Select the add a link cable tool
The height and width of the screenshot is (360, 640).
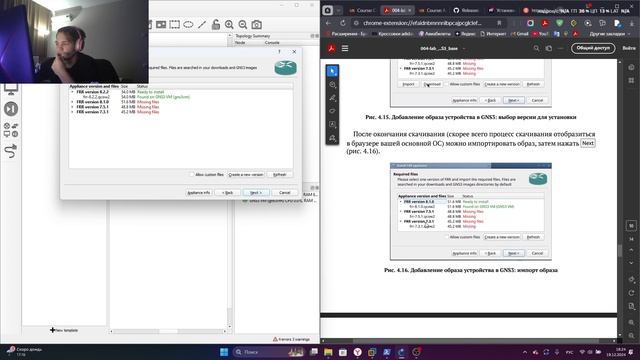[11, 151]
